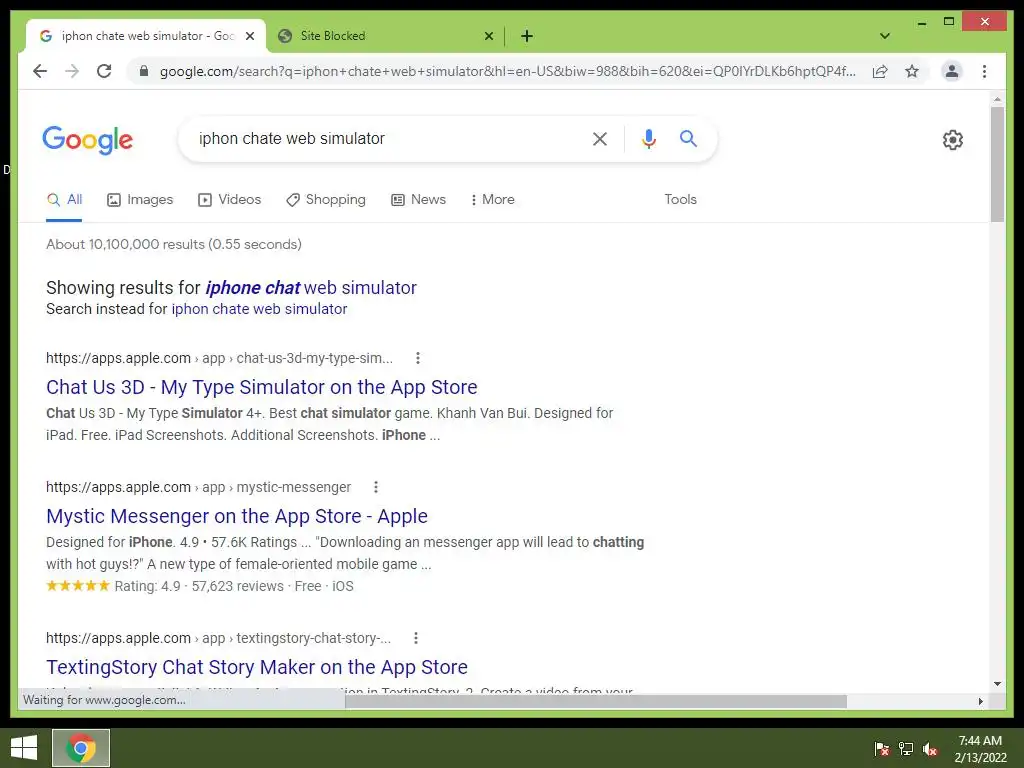Clear the search query text

(600, 138)
